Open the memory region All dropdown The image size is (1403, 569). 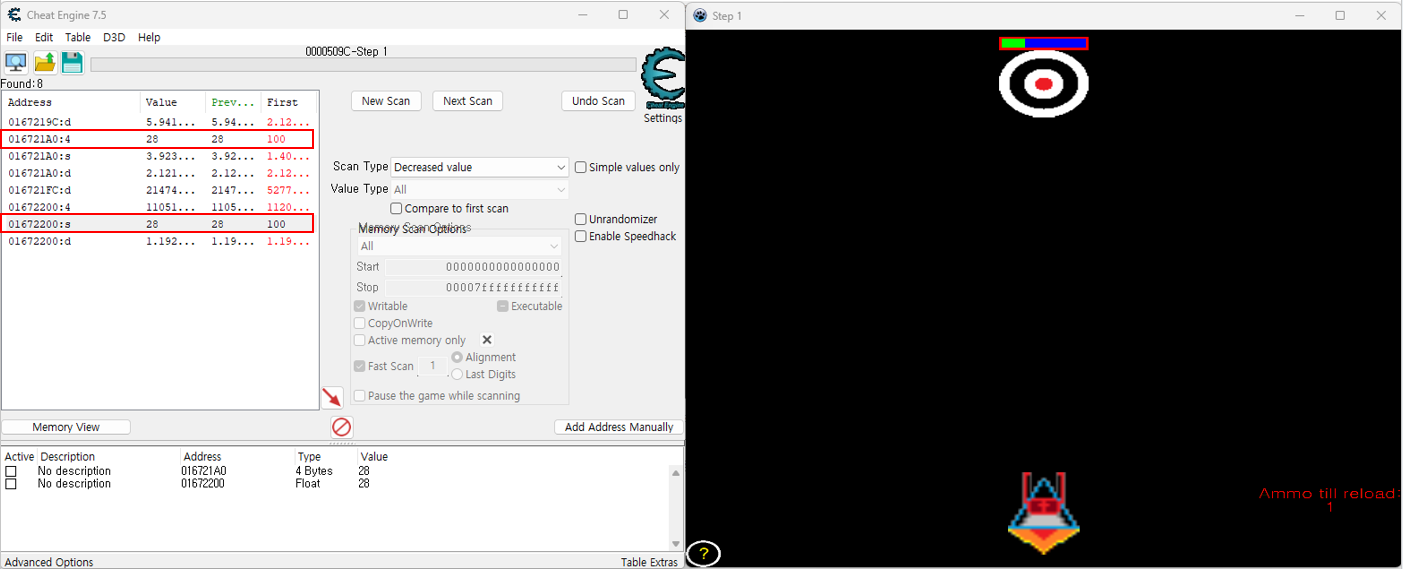(459, 246)
